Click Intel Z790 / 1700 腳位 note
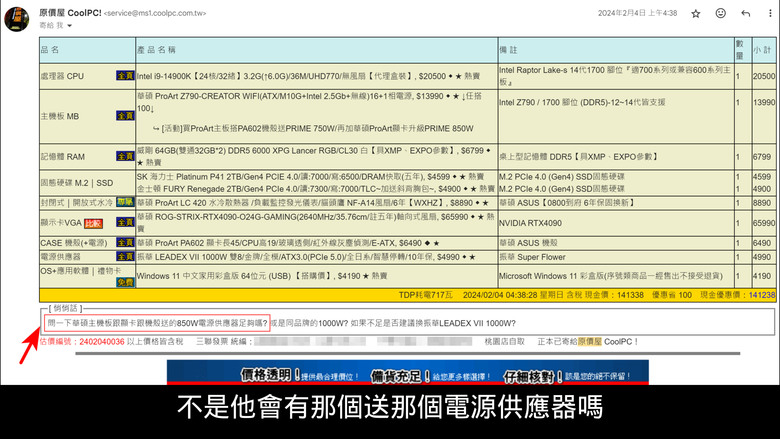780x439 pixels. point(582,102)
